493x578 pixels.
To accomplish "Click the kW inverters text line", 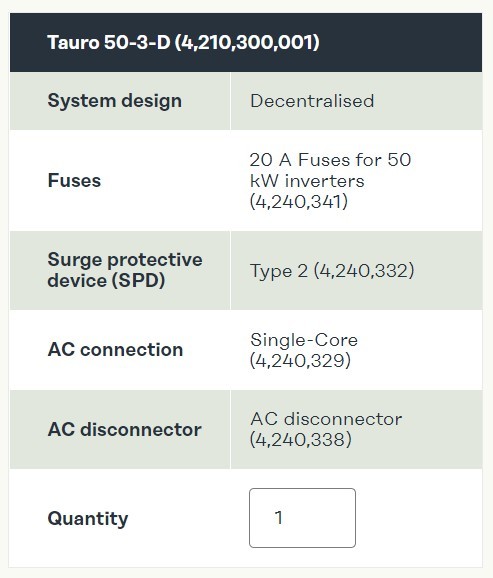I will coord(307,181).
